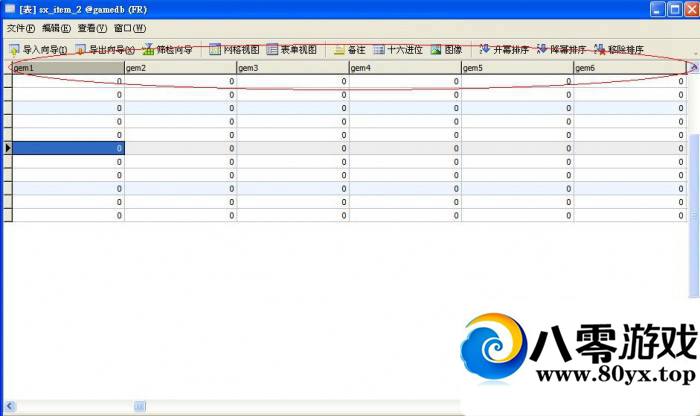700x416 pixels.
Task: Sort ascending with 升幂排序
Action: click(485, 49)
